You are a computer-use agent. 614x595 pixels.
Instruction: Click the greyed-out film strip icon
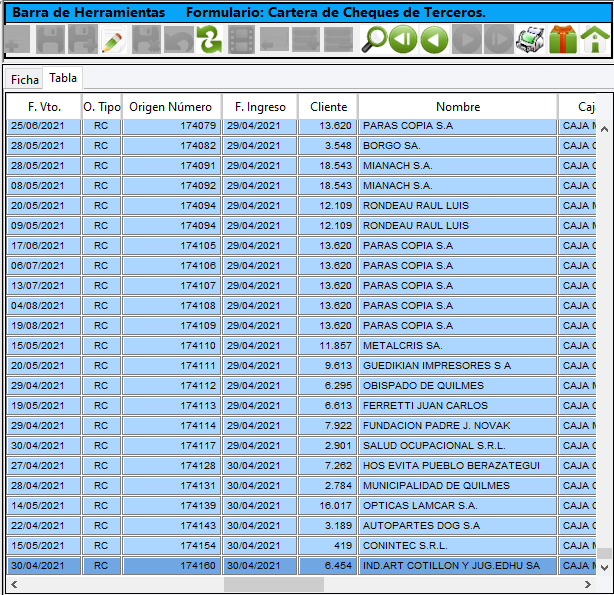click(x=241, y=39)
